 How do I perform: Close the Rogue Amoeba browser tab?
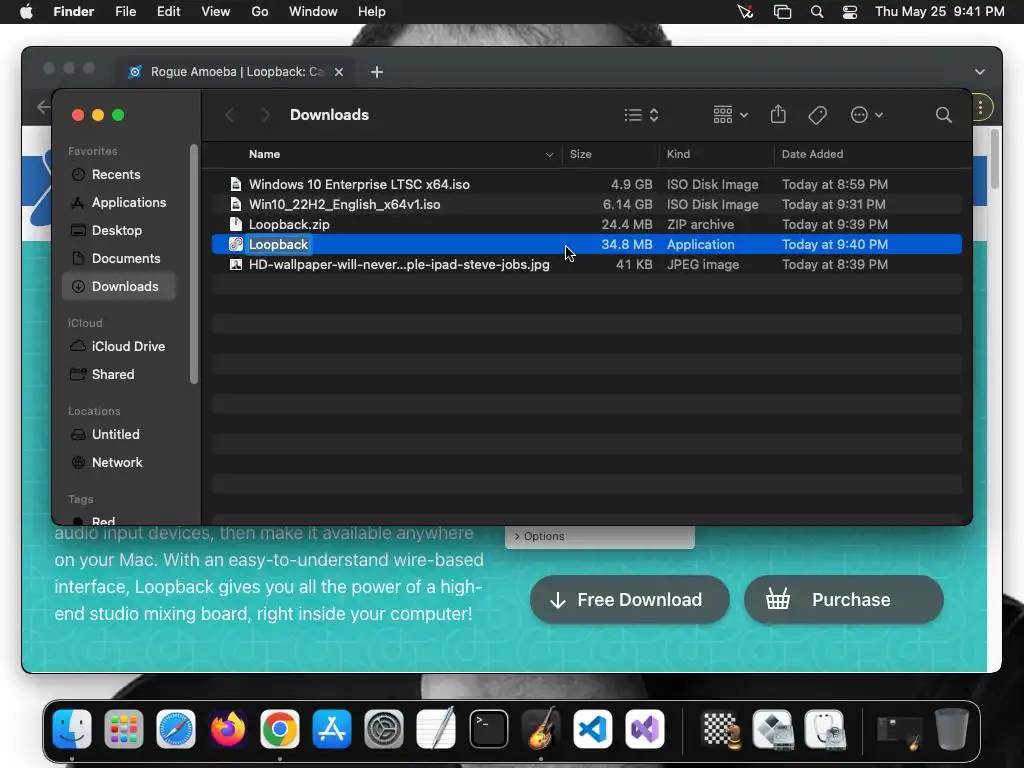click(x=339, y=72)
